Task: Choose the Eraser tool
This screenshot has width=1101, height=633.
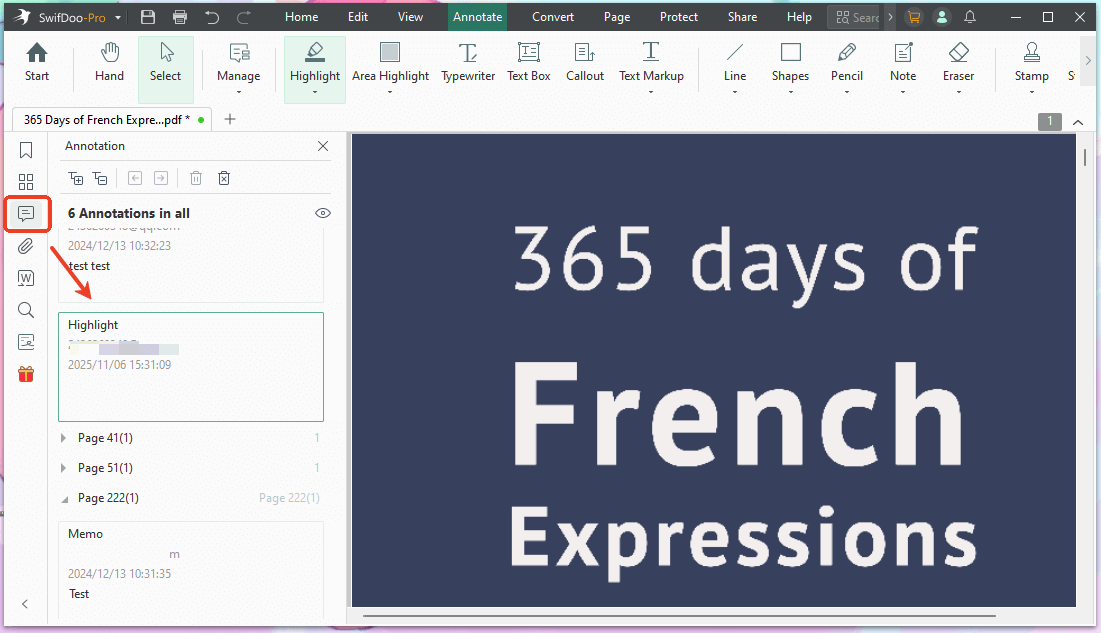Action: (958, 63)
